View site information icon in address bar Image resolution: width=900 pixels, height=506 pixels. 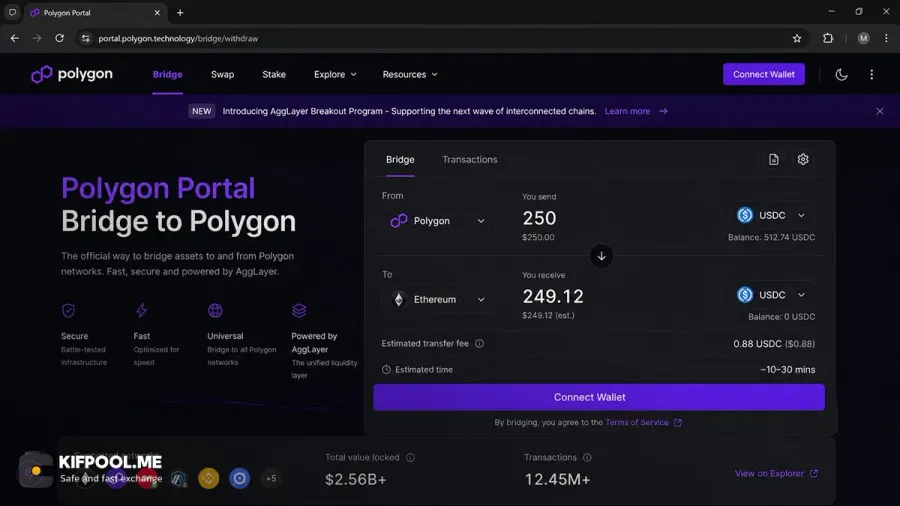(86, 38)
